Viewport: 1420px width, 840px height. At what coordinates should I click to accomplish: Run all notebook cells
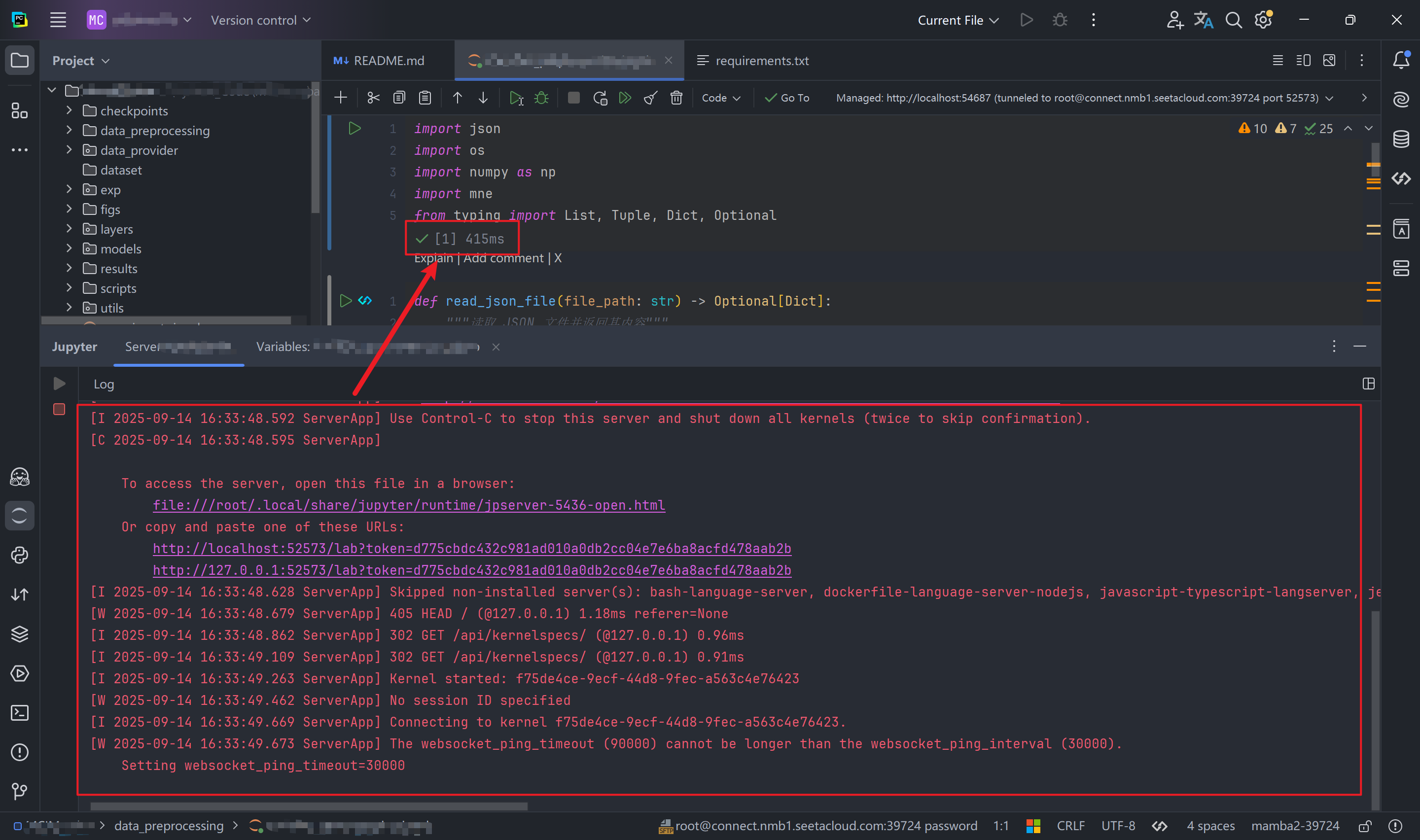click(625, 98)
